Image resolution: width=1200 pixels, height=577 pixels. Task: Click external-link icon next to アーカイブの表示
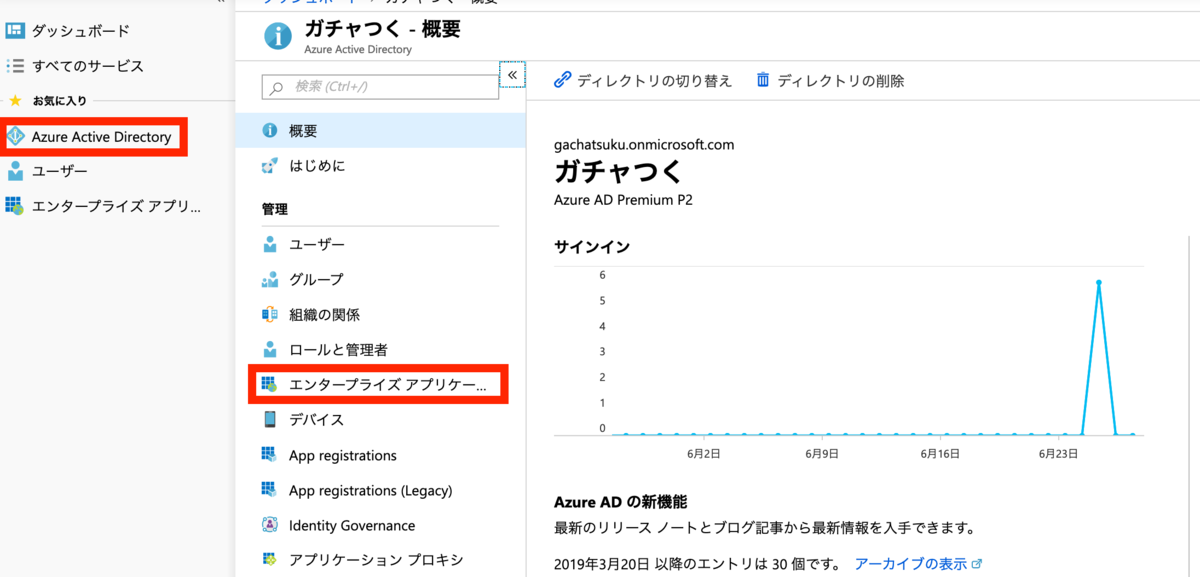click(x=977, y=564)
